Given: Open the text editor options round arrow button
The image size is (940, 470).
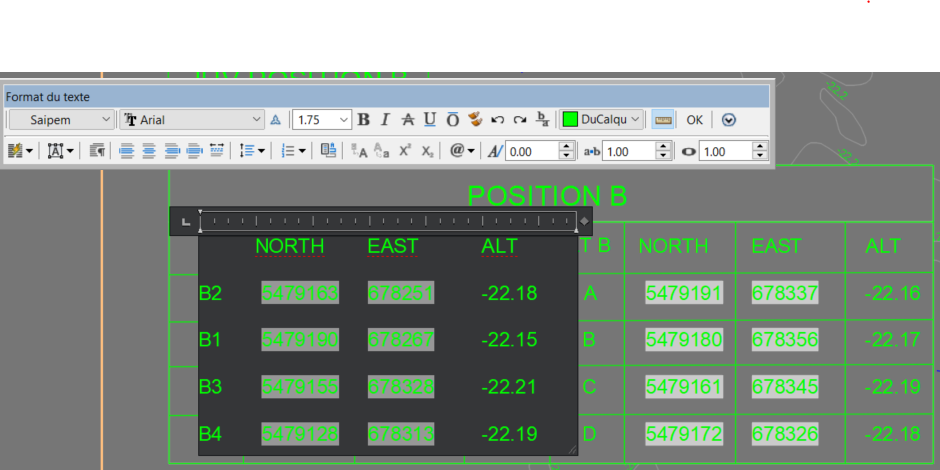Looking at the screenshot, I should tap(728, 120).
